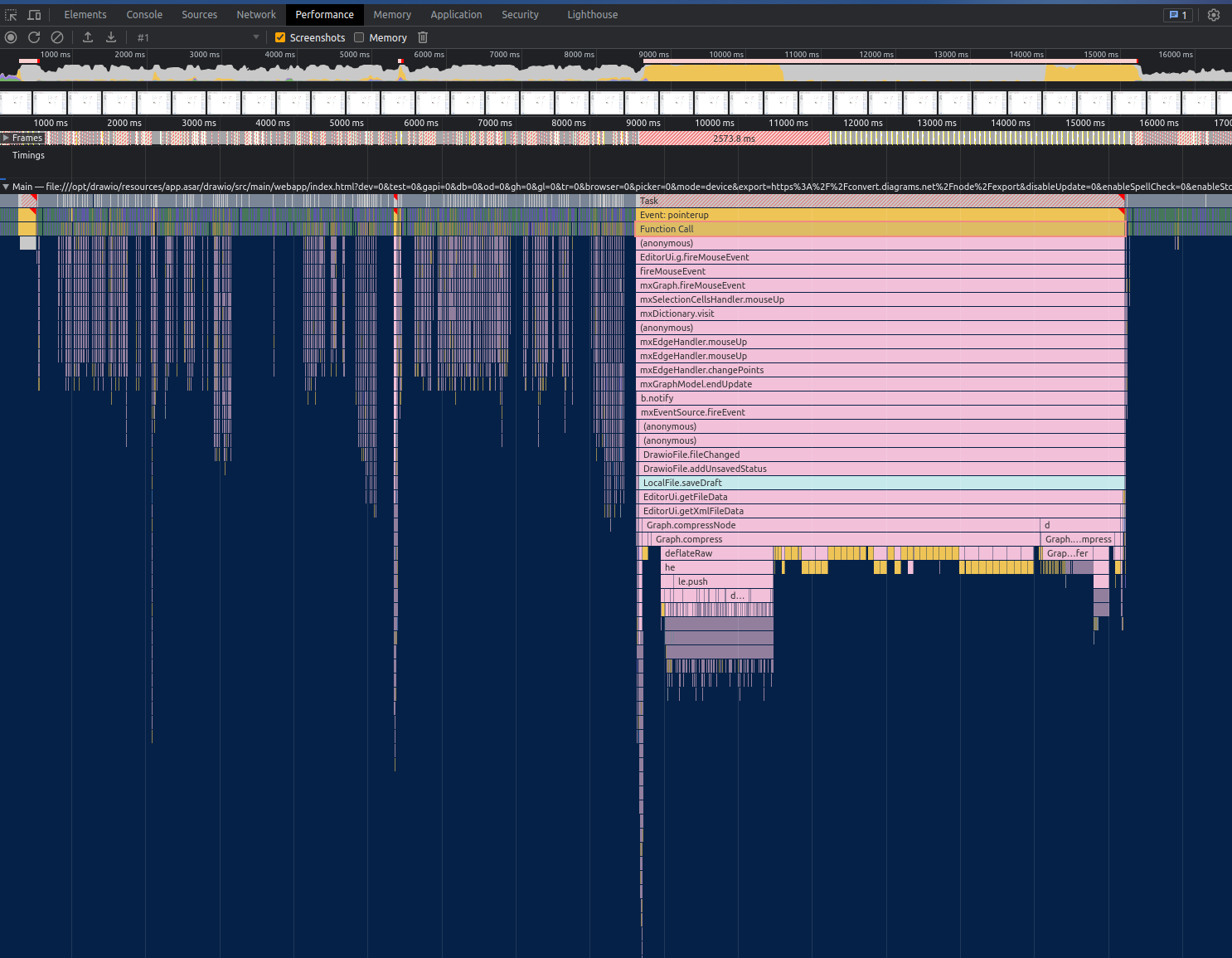This screenshot has height=958, width=1232.
Task: Save the current profile
Action: point(110,37)
